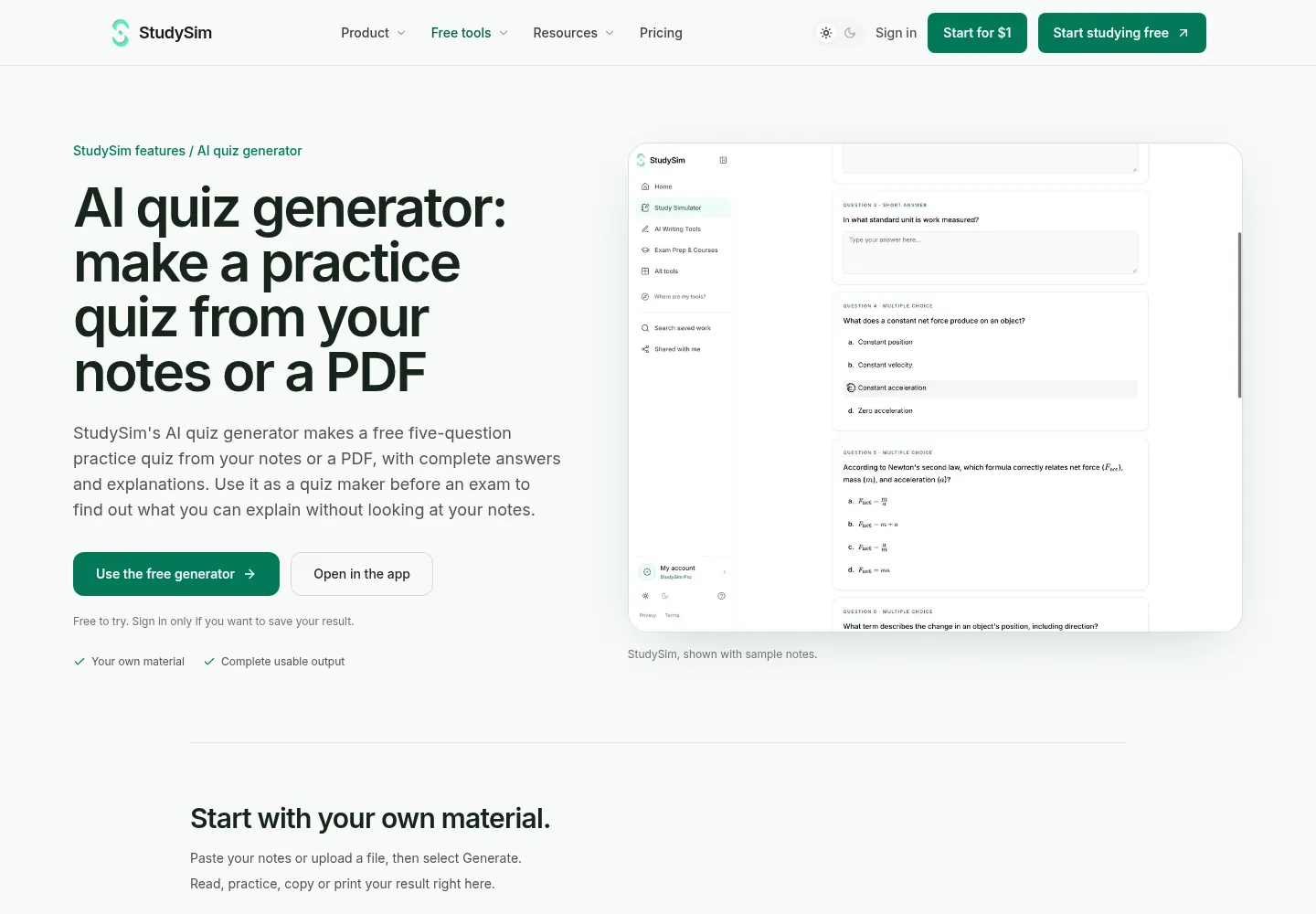Screen dimensions: 1316x914
Task: Switch to light mode with sun icon
Action: point(826,33)
